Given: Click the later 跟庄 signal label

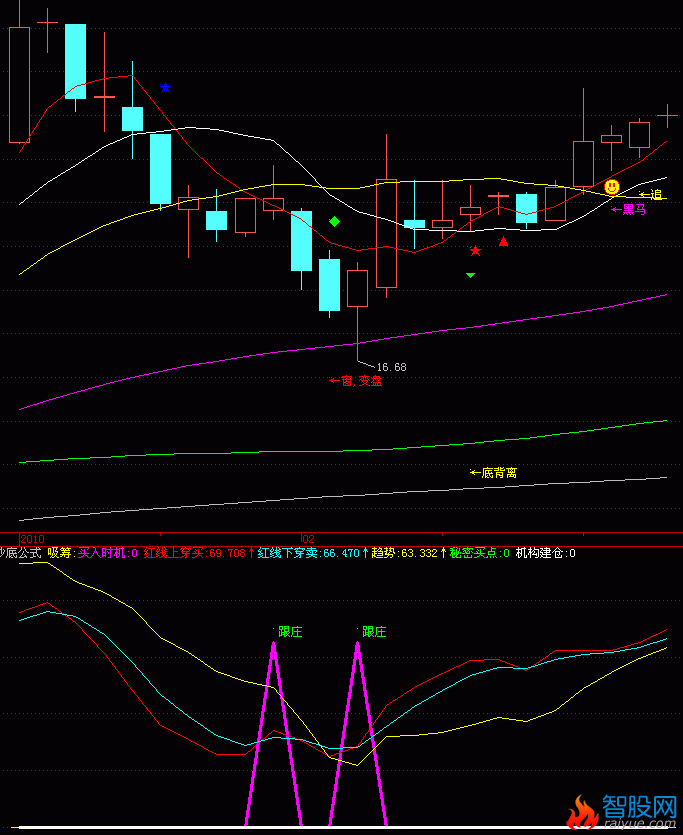Looking at the screenshot, I should [374, 632].
